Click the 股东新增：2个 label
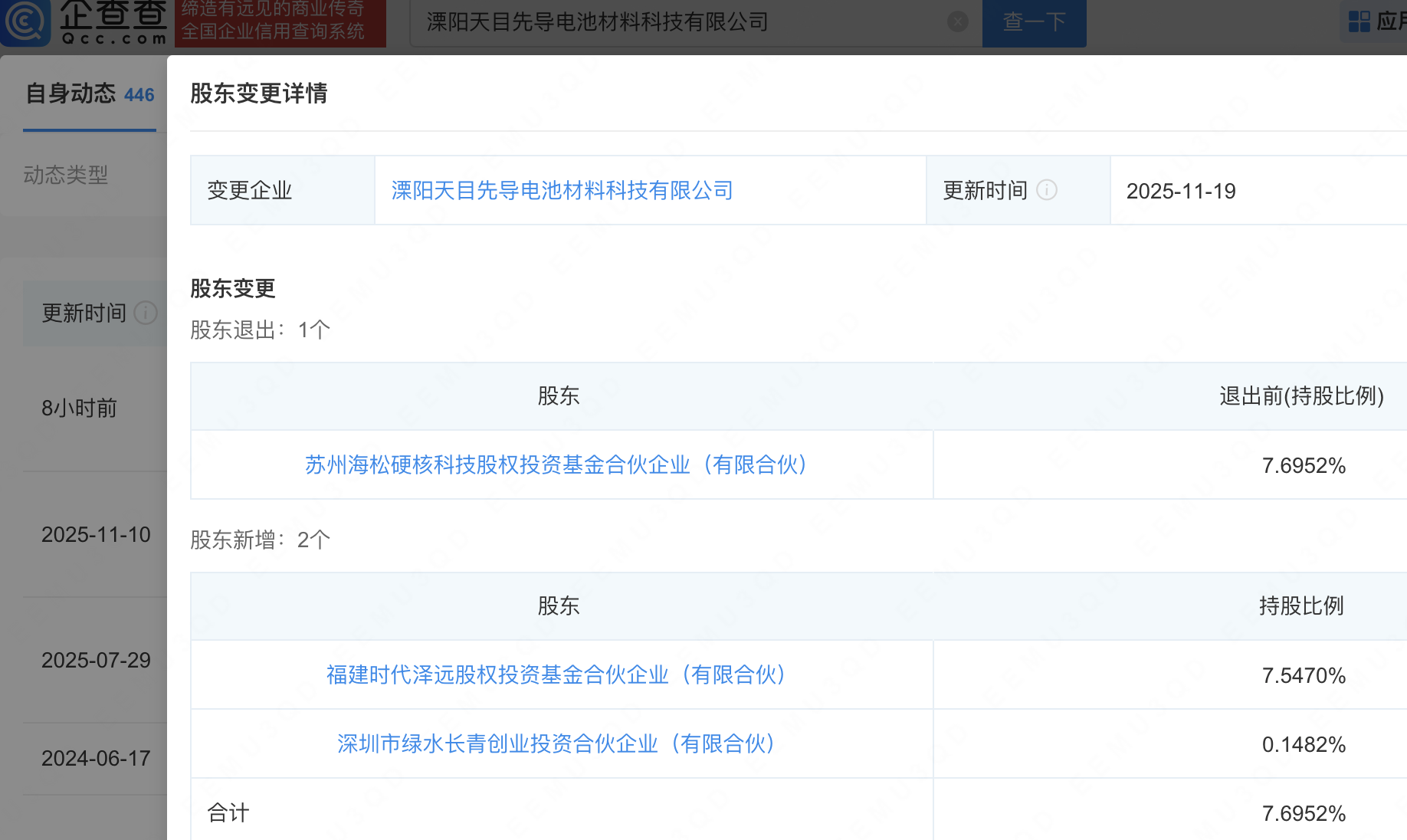Screen dimensions: 1407x840 [x=260, y=540]
